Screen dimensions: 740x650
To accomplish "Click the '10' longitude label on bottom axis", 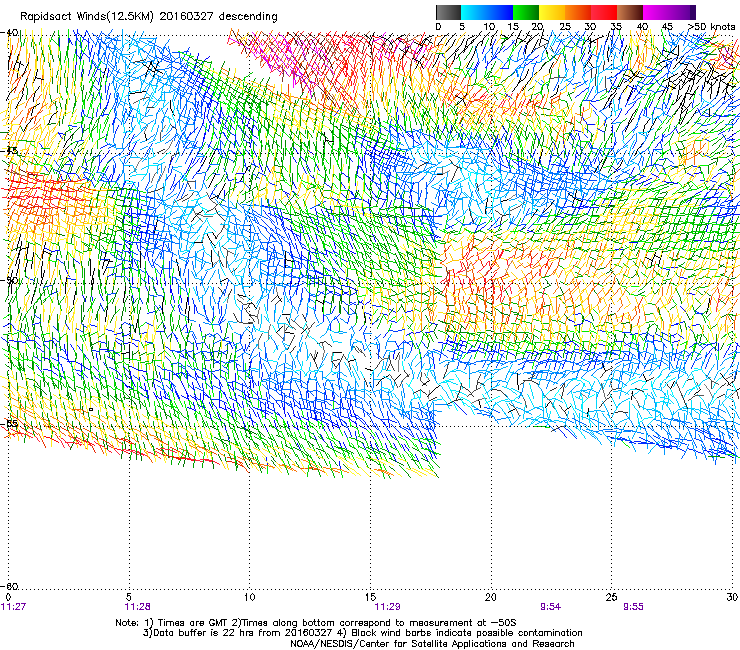I will click(x=249, y=597).
